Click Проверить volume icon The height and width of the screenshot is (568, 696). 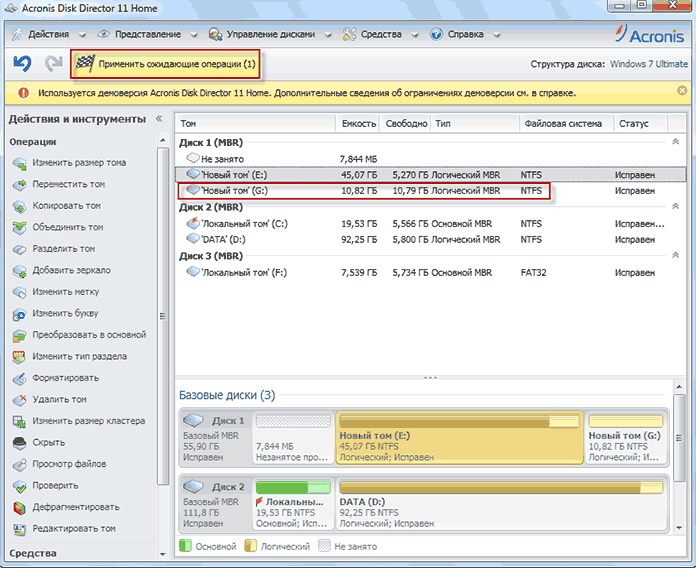coord(19,485)
